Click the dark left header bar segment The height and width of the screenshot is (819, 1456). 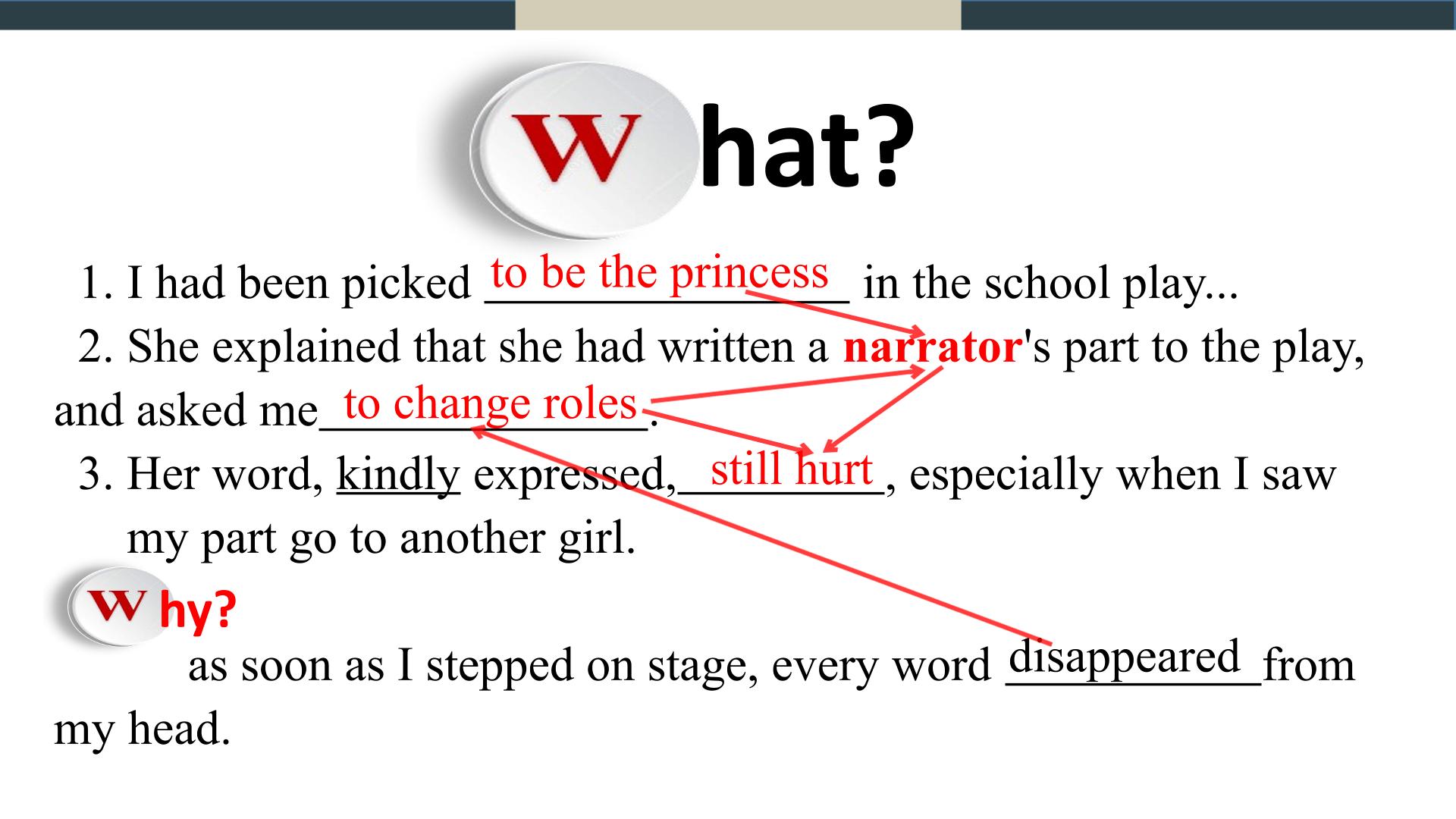pos(258,14)
